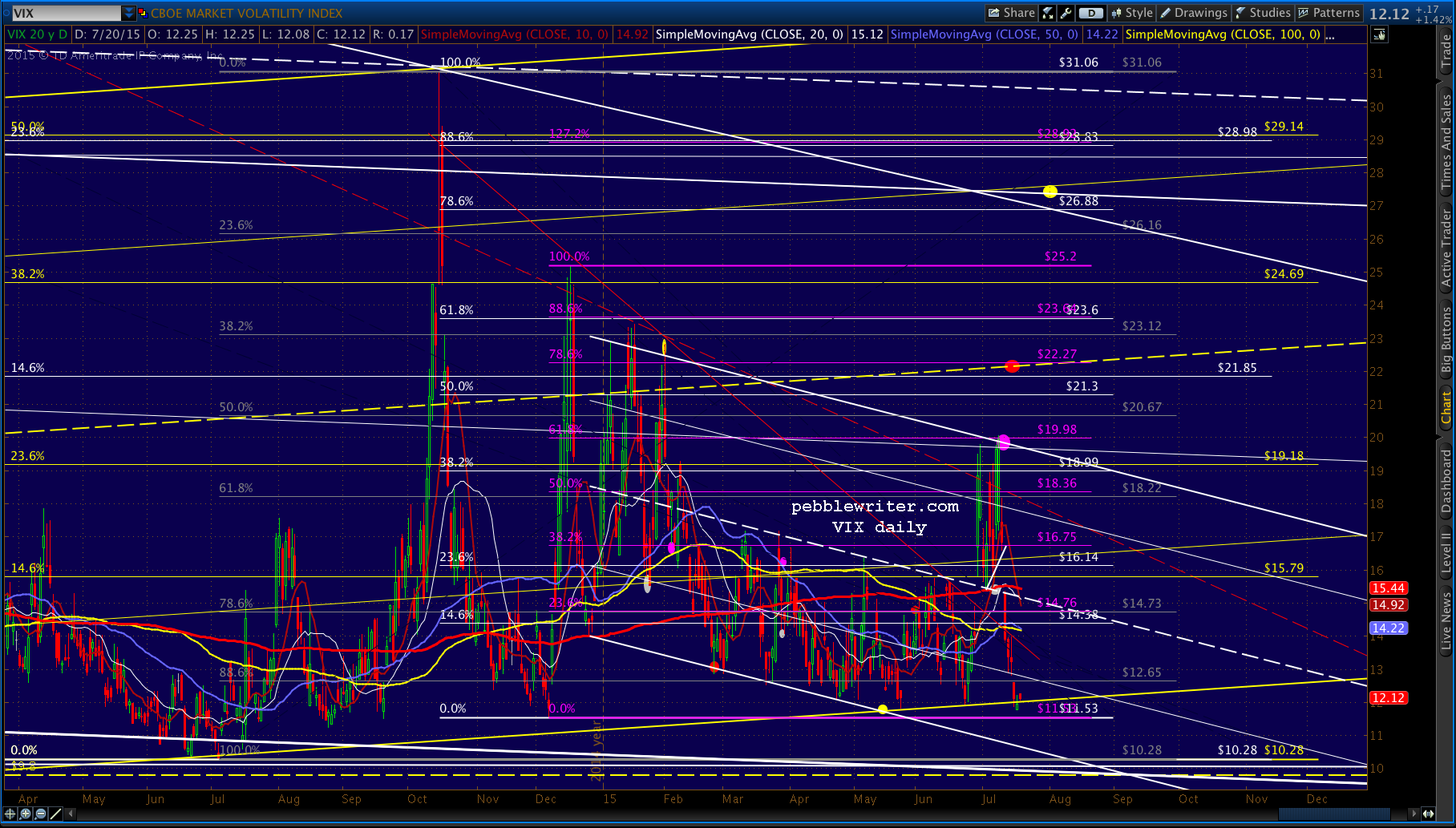Open chart settings wrench icon

(x=1066, y=13)
